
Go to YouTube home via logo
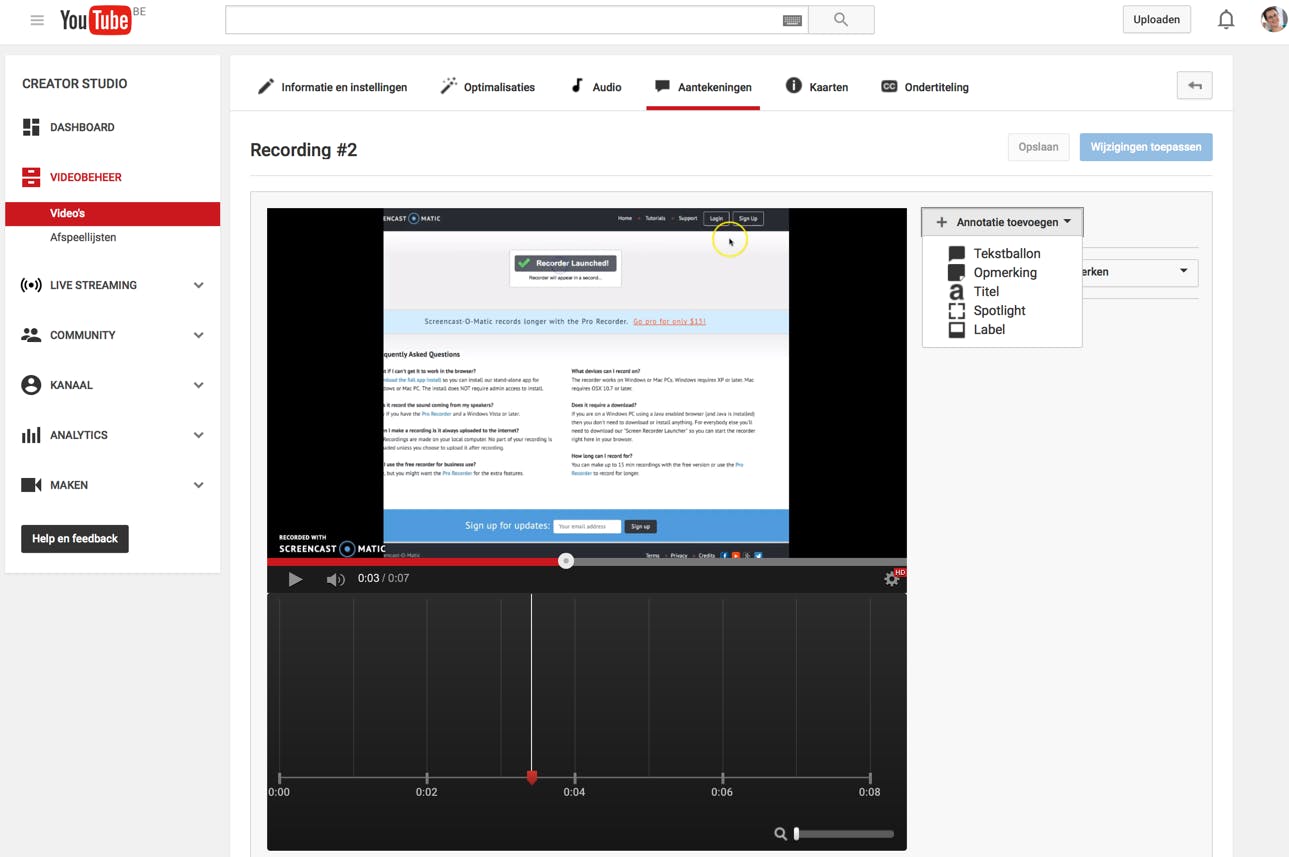click(x=96, y=20)
